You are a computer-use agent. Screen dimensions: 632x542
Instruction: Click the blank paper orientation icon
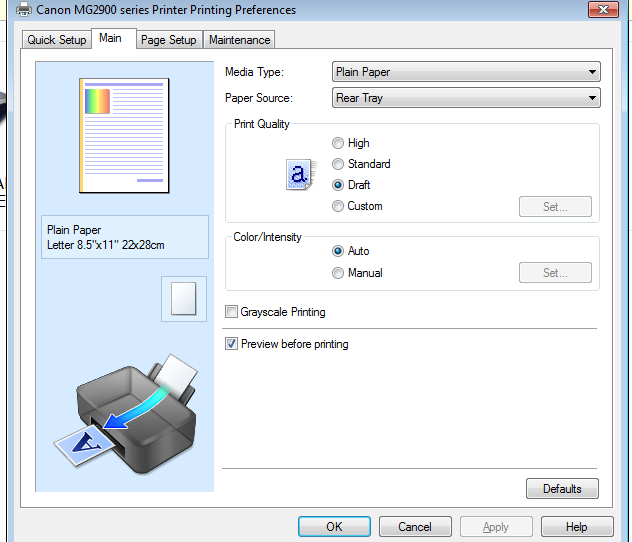click(184, 299)
